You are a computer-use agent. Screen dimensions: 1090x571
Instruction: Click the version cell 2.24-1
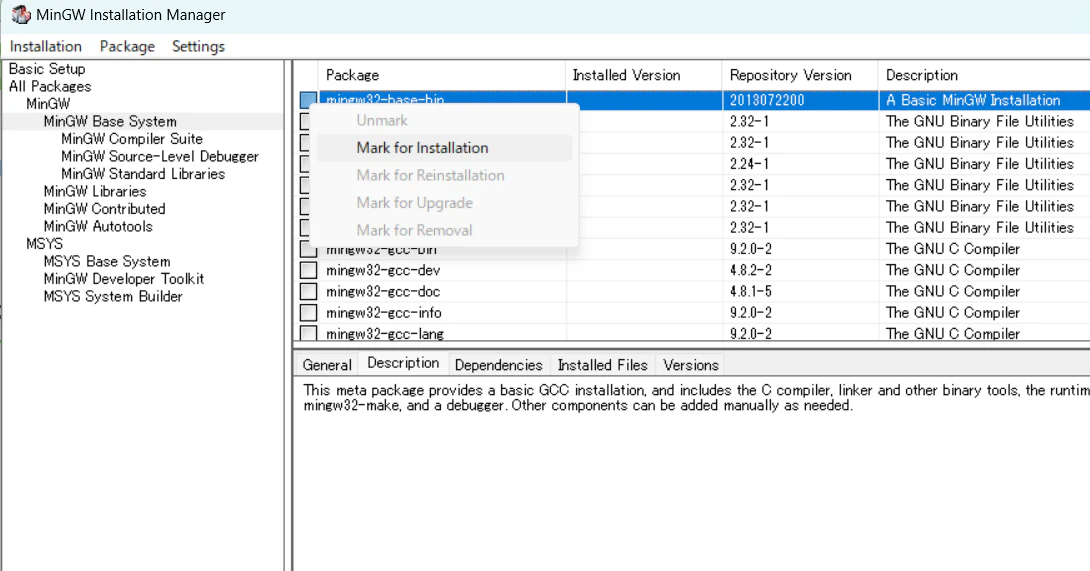click(x=749, y=164)
